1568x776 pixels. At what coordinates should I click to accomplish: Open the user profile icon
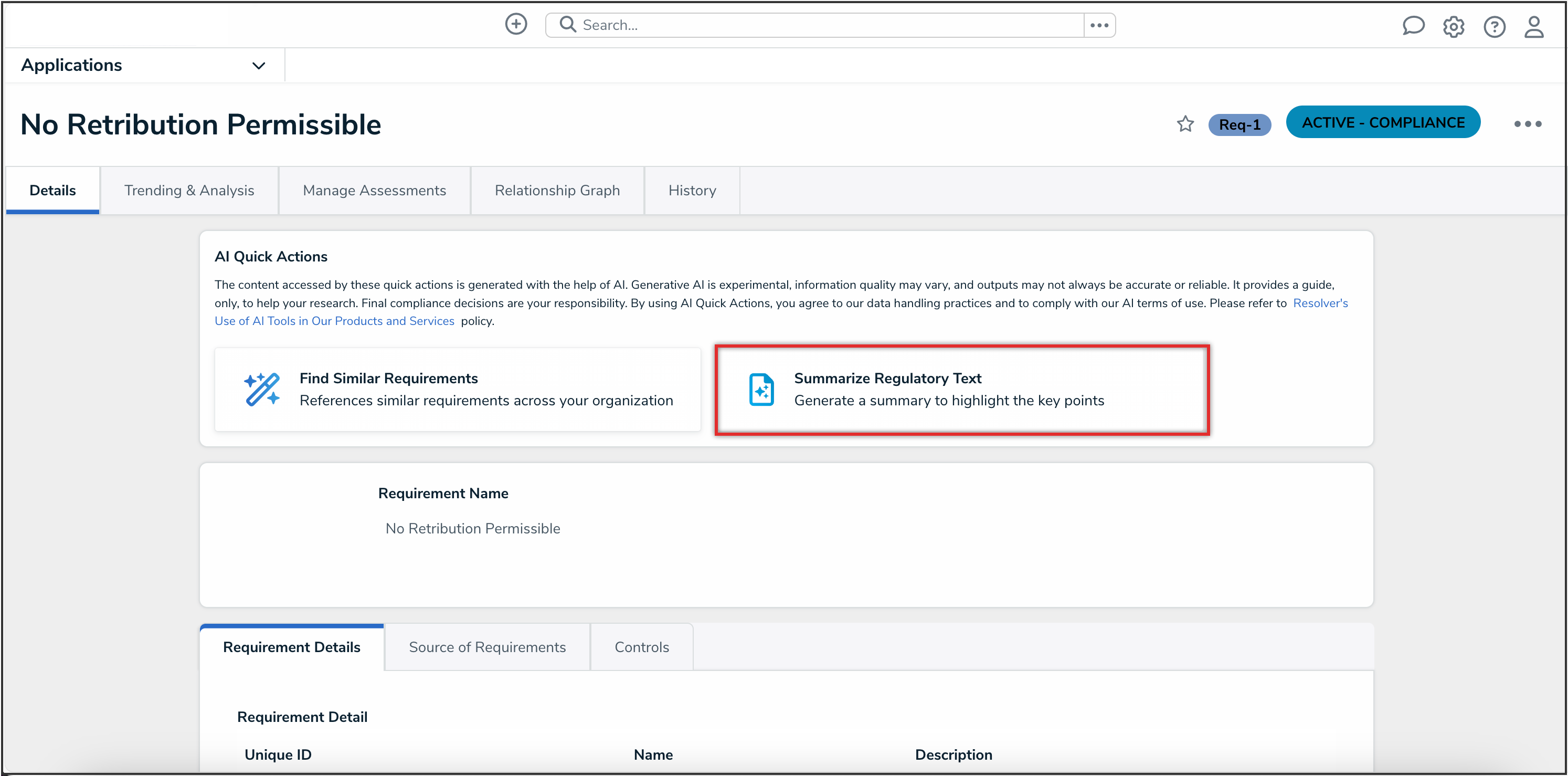(1533, 27)
